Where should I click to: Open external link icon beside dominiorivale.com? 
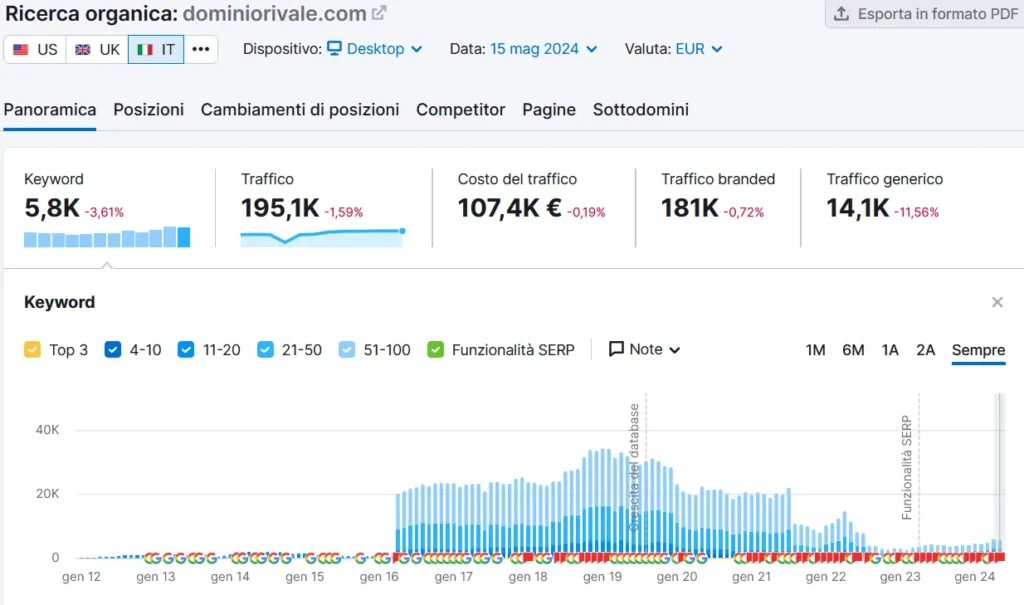click(x=379, y=14)
